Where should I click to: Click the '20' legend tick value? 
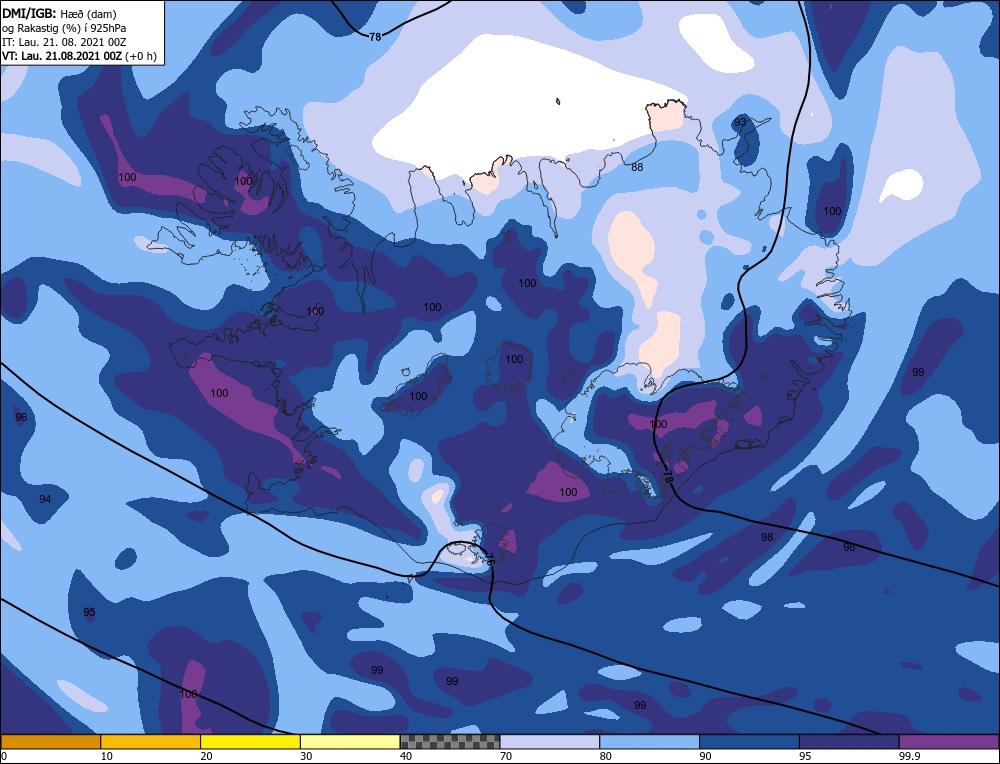point(207,756)
